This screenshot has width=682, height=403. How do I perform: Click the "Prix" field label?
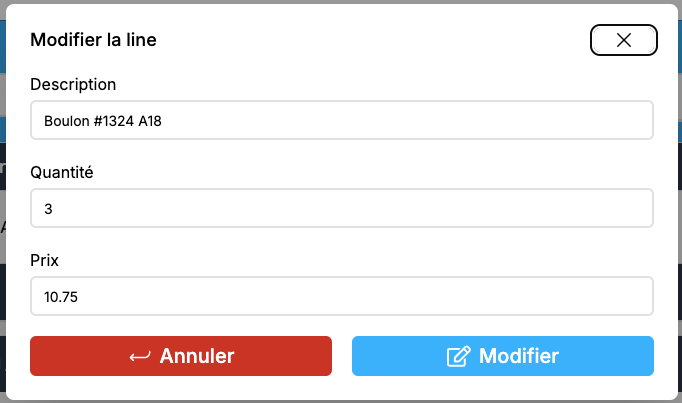(45, 260)
